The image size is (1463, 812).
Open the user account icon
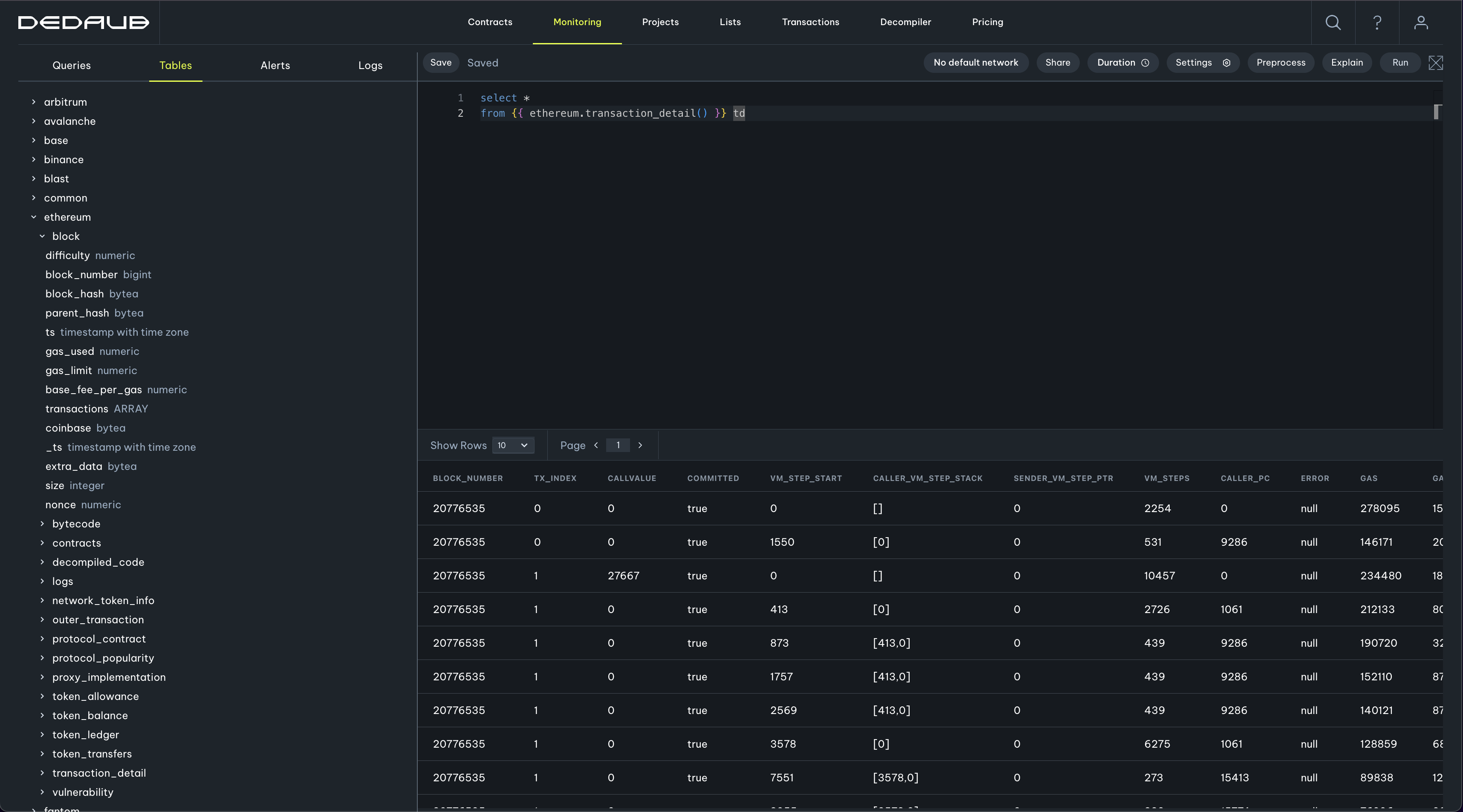tap(1420, 22)
